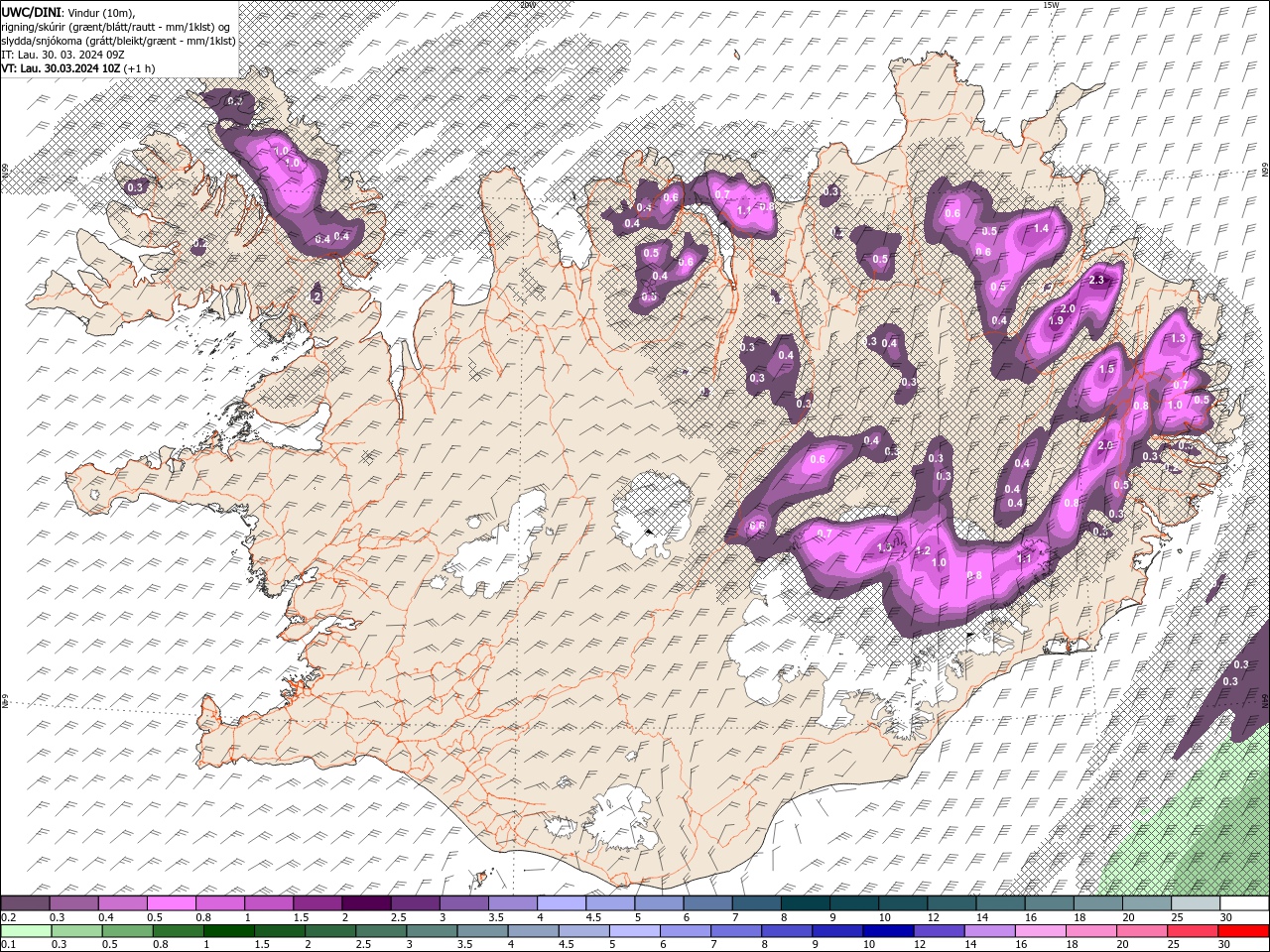
Task: Click the 1.9 precipitation value on the map
Action: pyautogui.click(x=1056, y=320)
